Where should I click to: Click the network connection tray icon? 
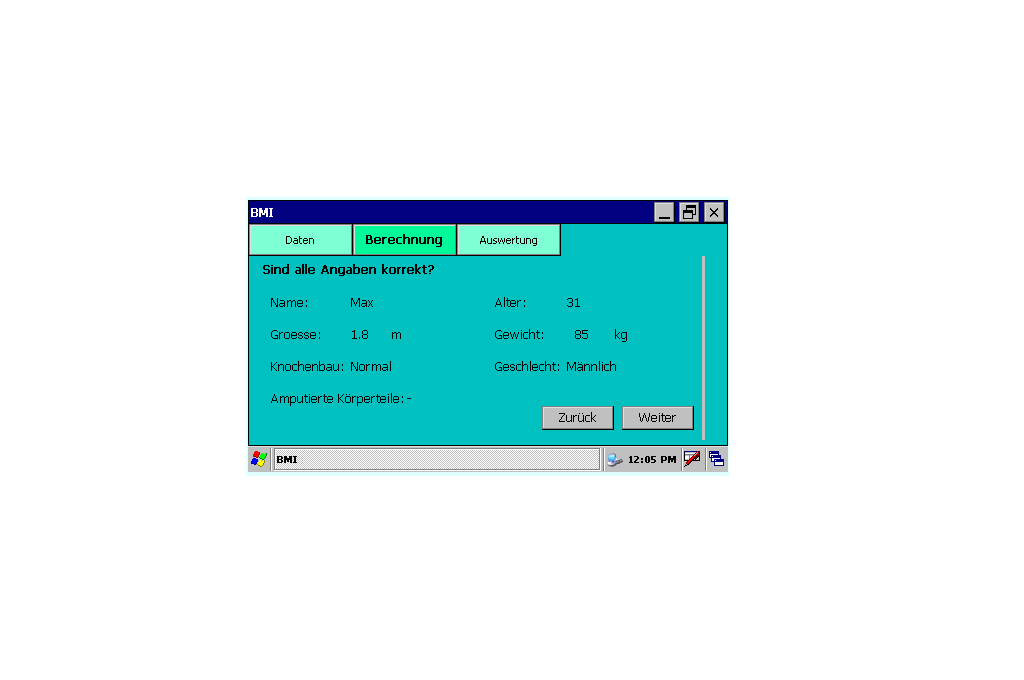pos(614,460)
